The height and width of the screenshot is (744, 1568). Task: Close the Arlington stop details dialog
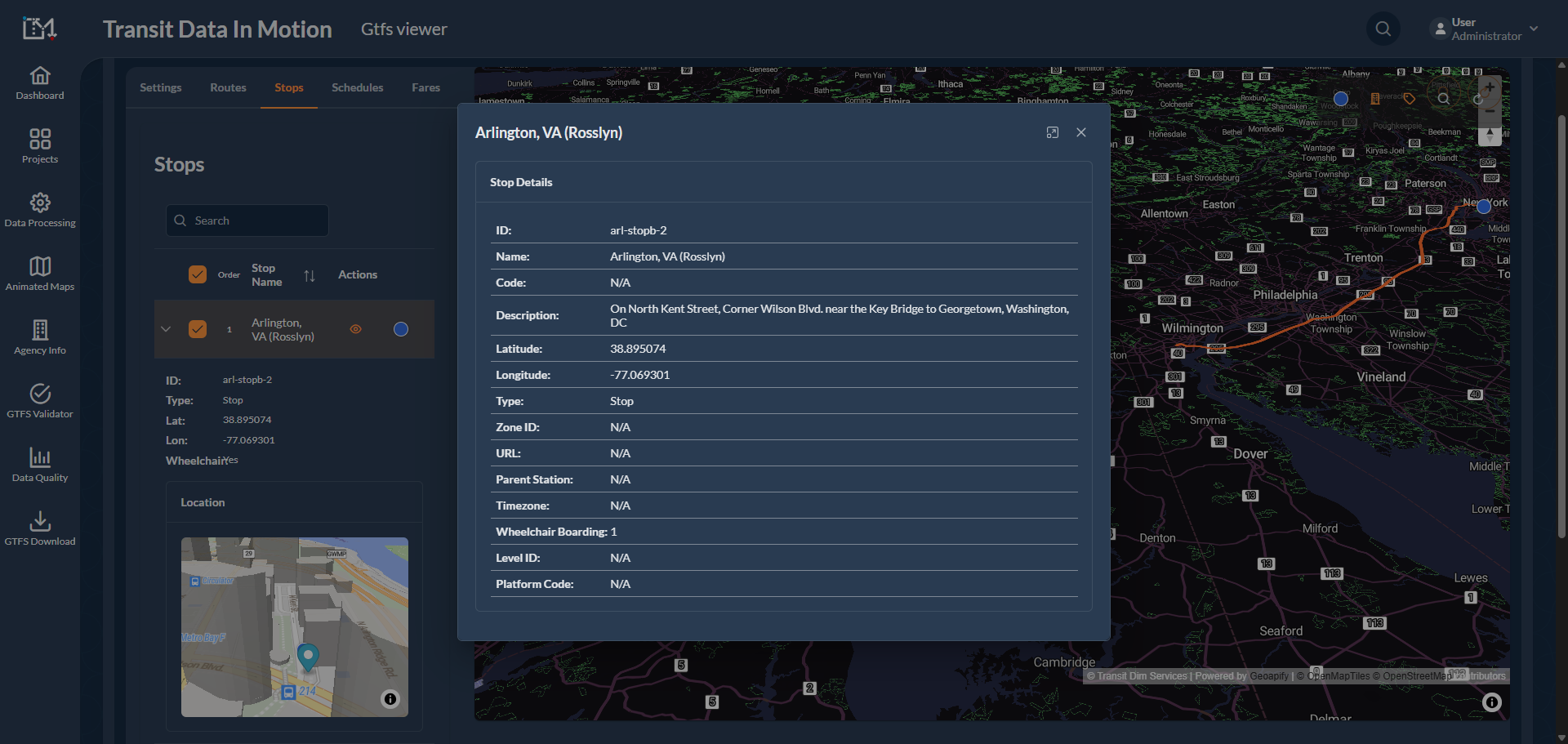click(x=1081, y=132)
